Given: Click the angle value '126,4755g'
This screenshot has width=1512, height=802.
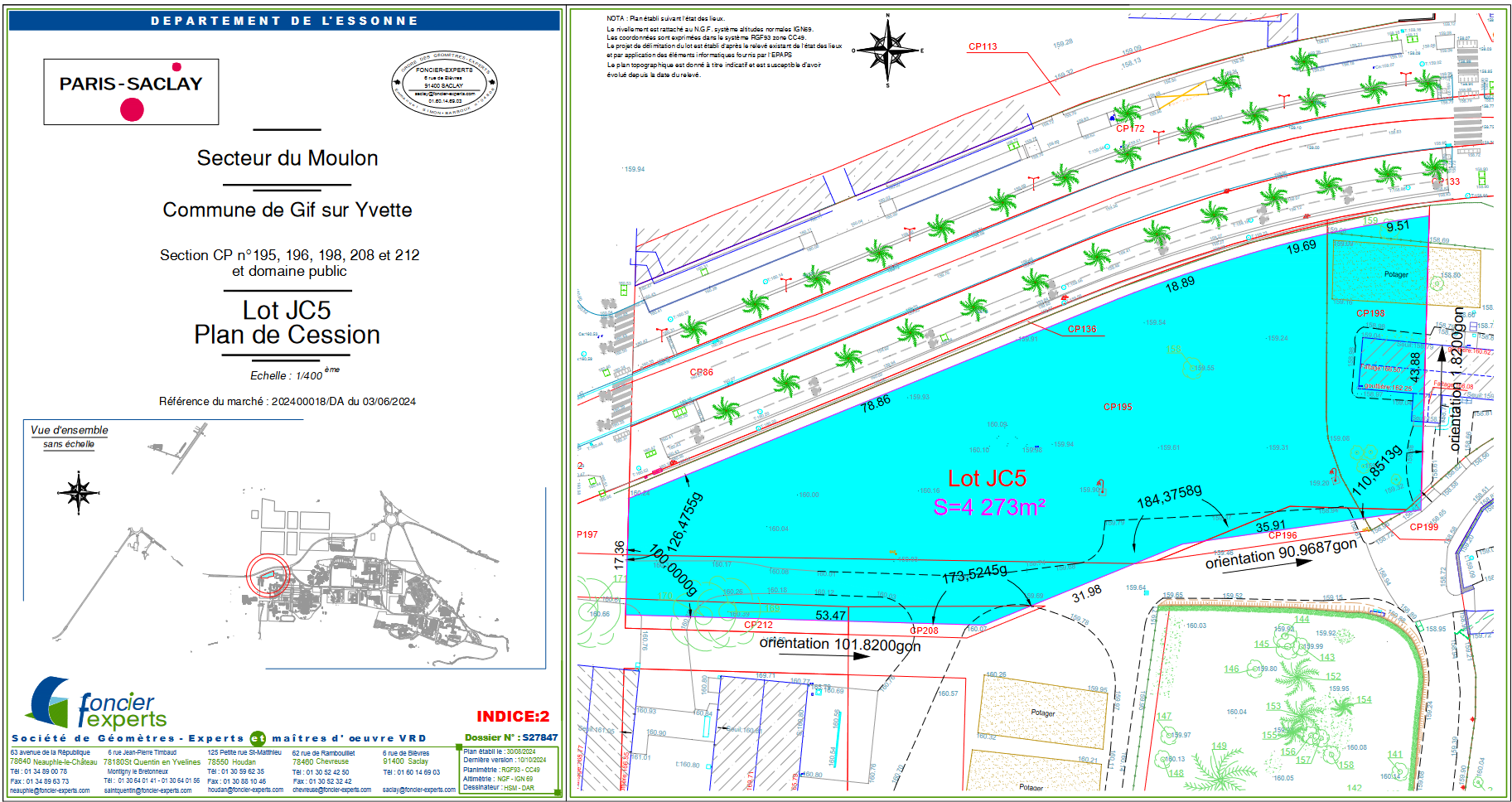Looking at the screenshot, I should 684,522.
